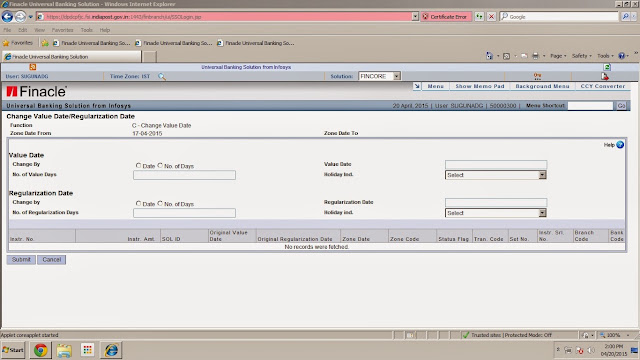Open Regularization Holiday Ind. dropdown
The image size is (640, 360).
tap(496, 213)
